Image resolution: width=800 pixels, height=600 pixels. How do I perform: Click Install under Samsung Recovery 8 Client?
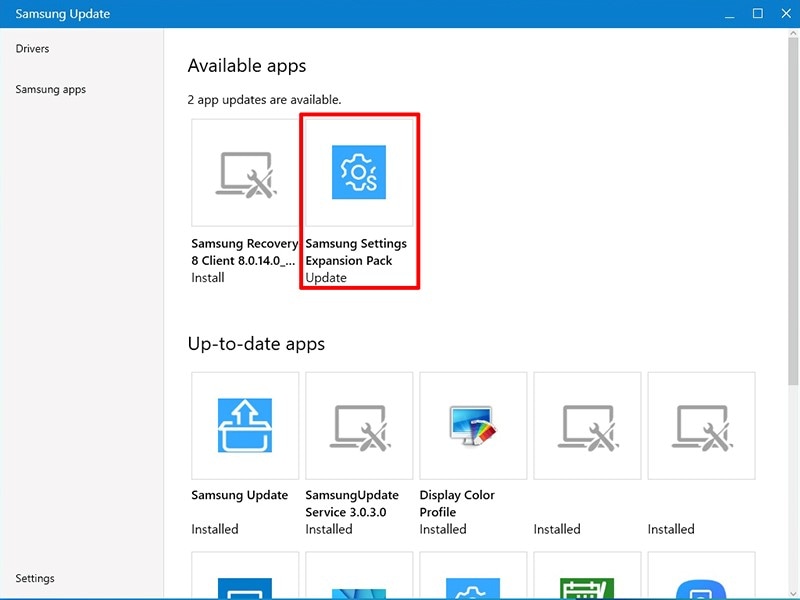(x=208, y=278)
